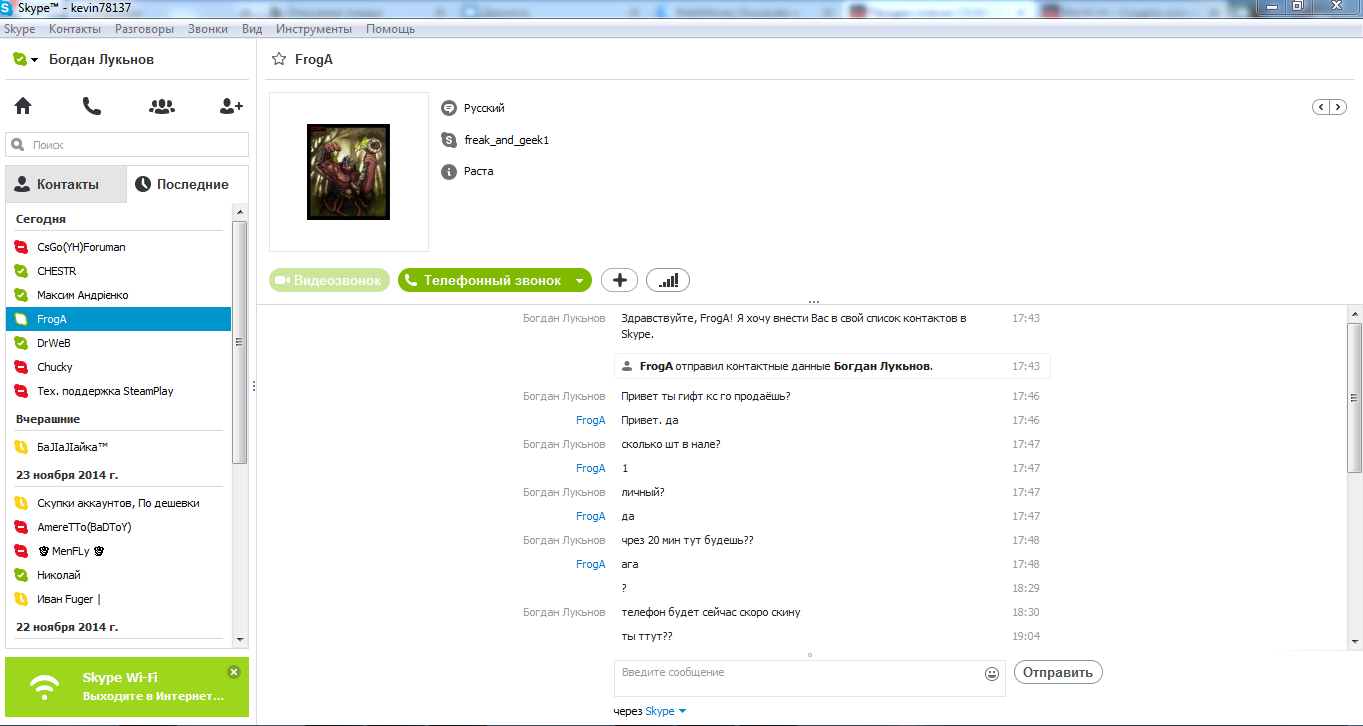The width and height of the screenshot is (1363, 726).
Task: Open the Контакты menu
Action: click(75, 29)
